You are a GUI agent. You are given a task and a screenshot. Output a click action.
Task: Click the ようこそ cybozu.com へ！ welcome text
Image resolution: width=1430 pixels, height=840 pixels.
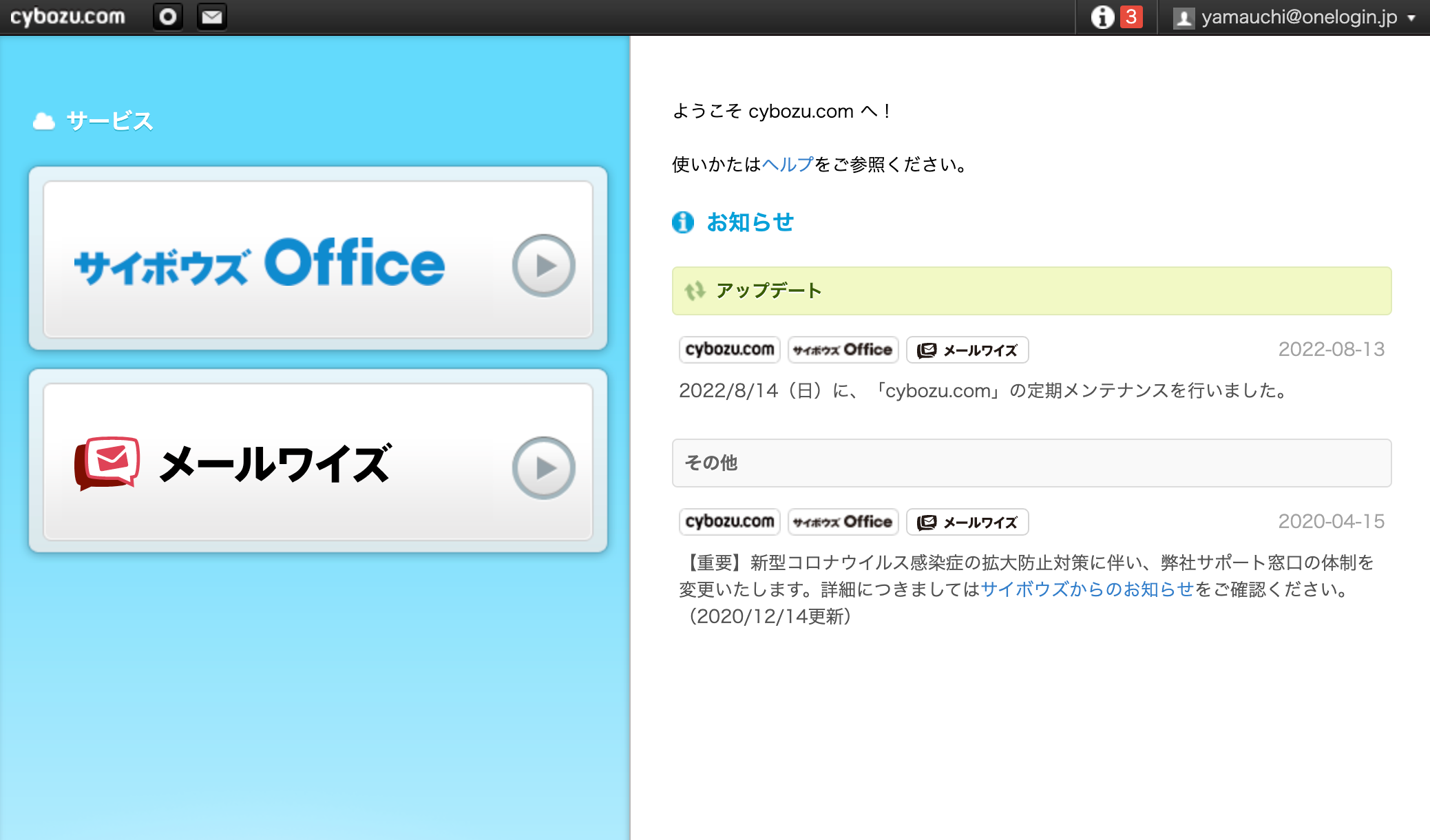(782, 111)
